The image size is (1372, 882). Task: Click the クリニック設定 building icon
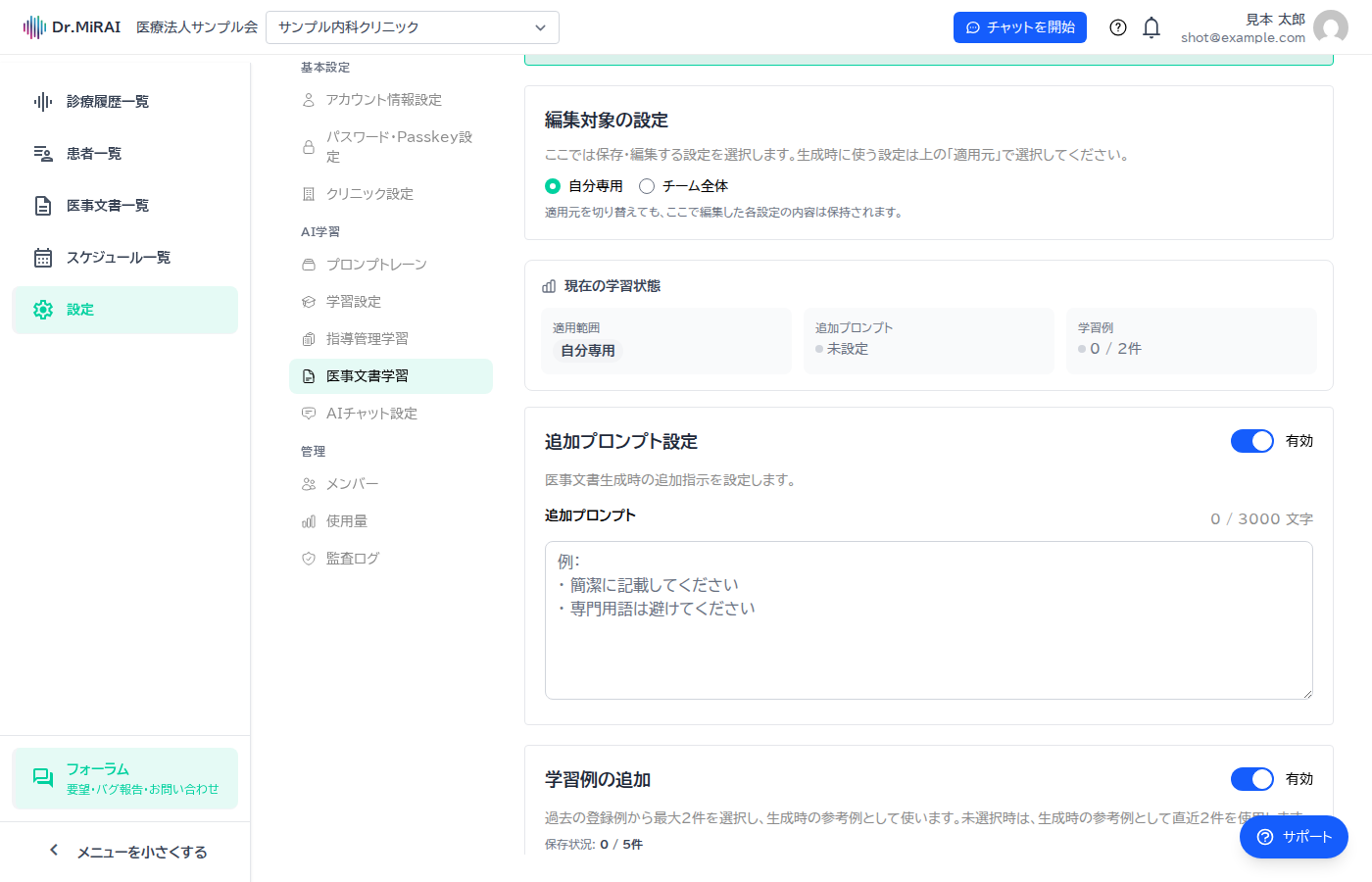(x=309, y=194)
